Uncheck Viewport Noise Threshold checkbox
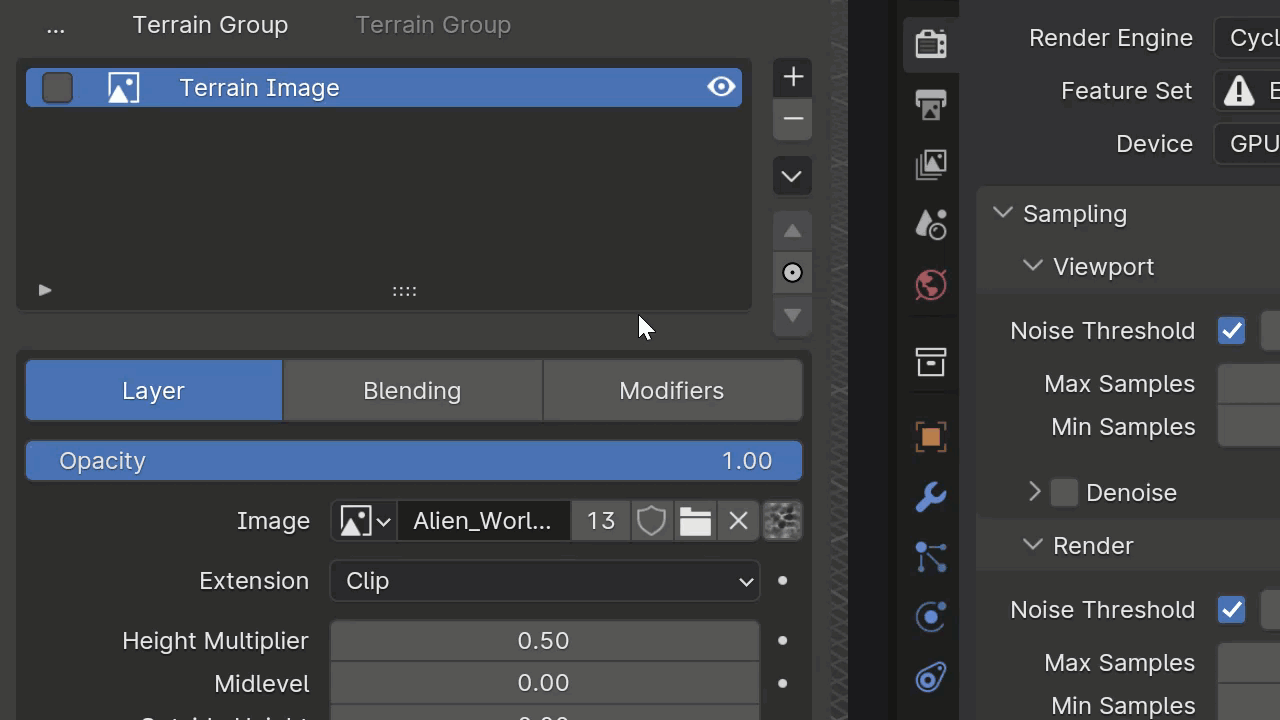 coord(1231,331)
